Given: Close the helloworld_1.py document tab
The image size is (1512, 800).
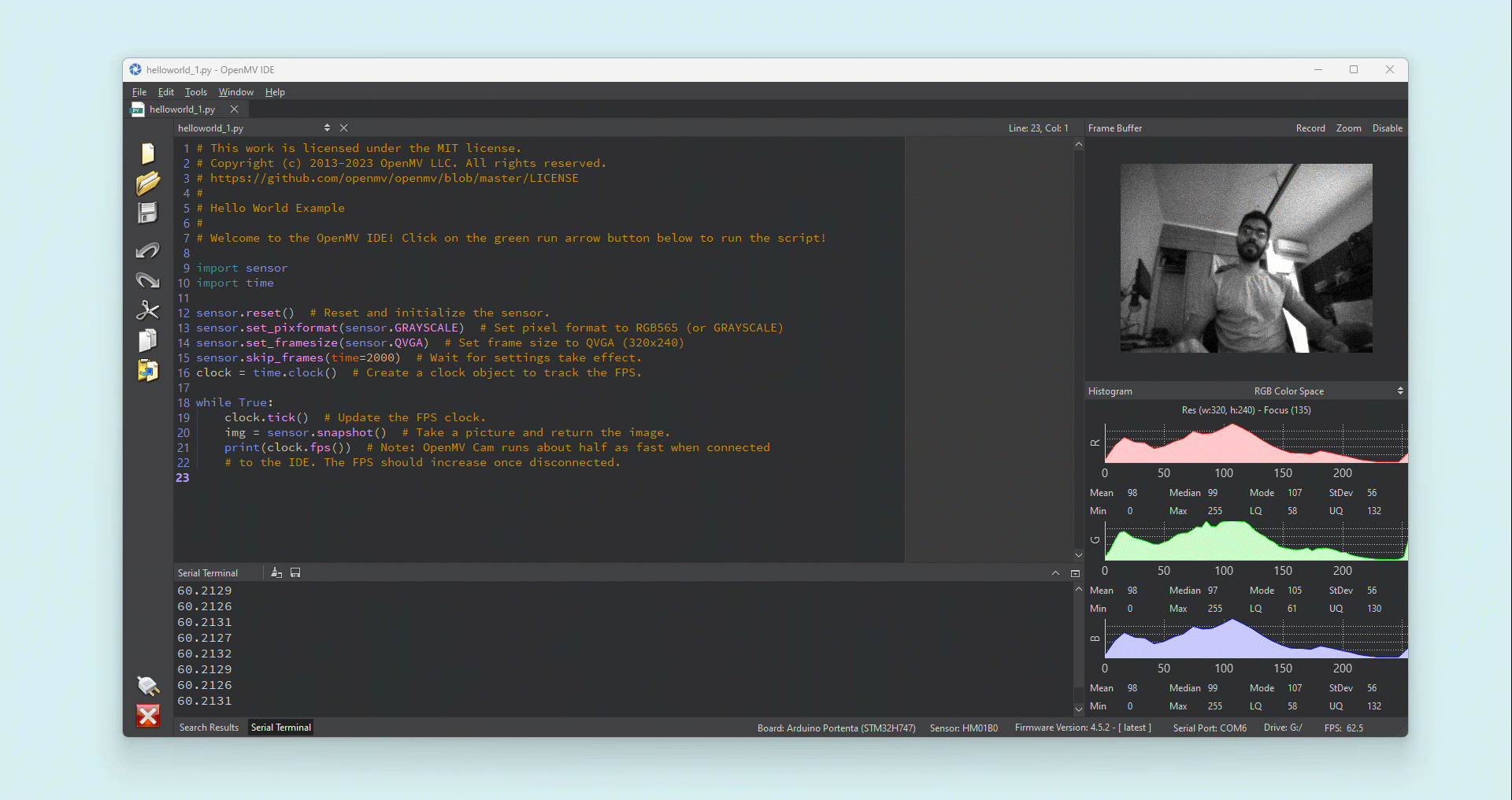Looking at the screenshot, I should point(234,109).
